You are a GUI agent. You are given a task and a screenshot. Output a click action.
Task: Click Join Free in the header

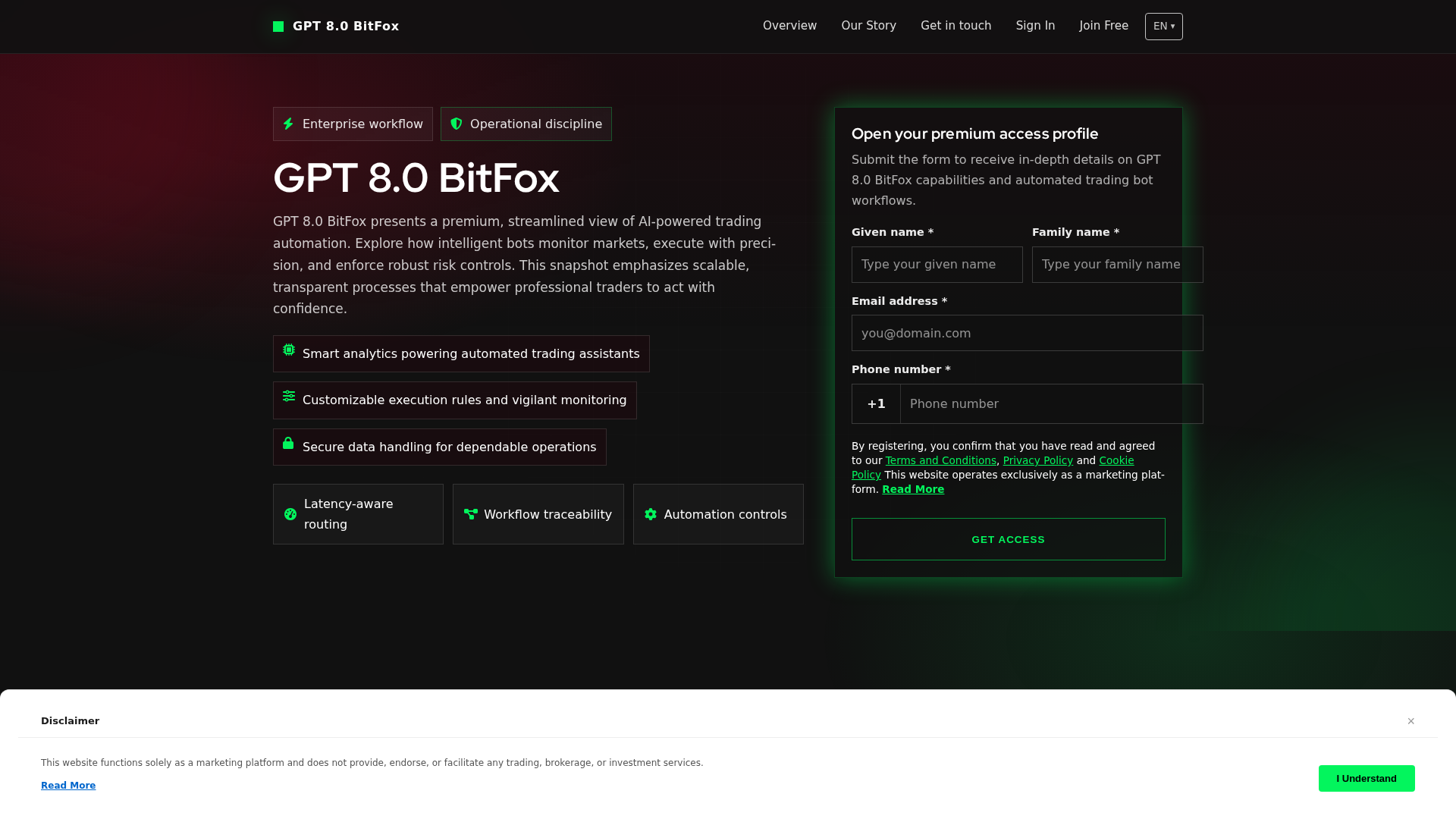coord(1104,26)
